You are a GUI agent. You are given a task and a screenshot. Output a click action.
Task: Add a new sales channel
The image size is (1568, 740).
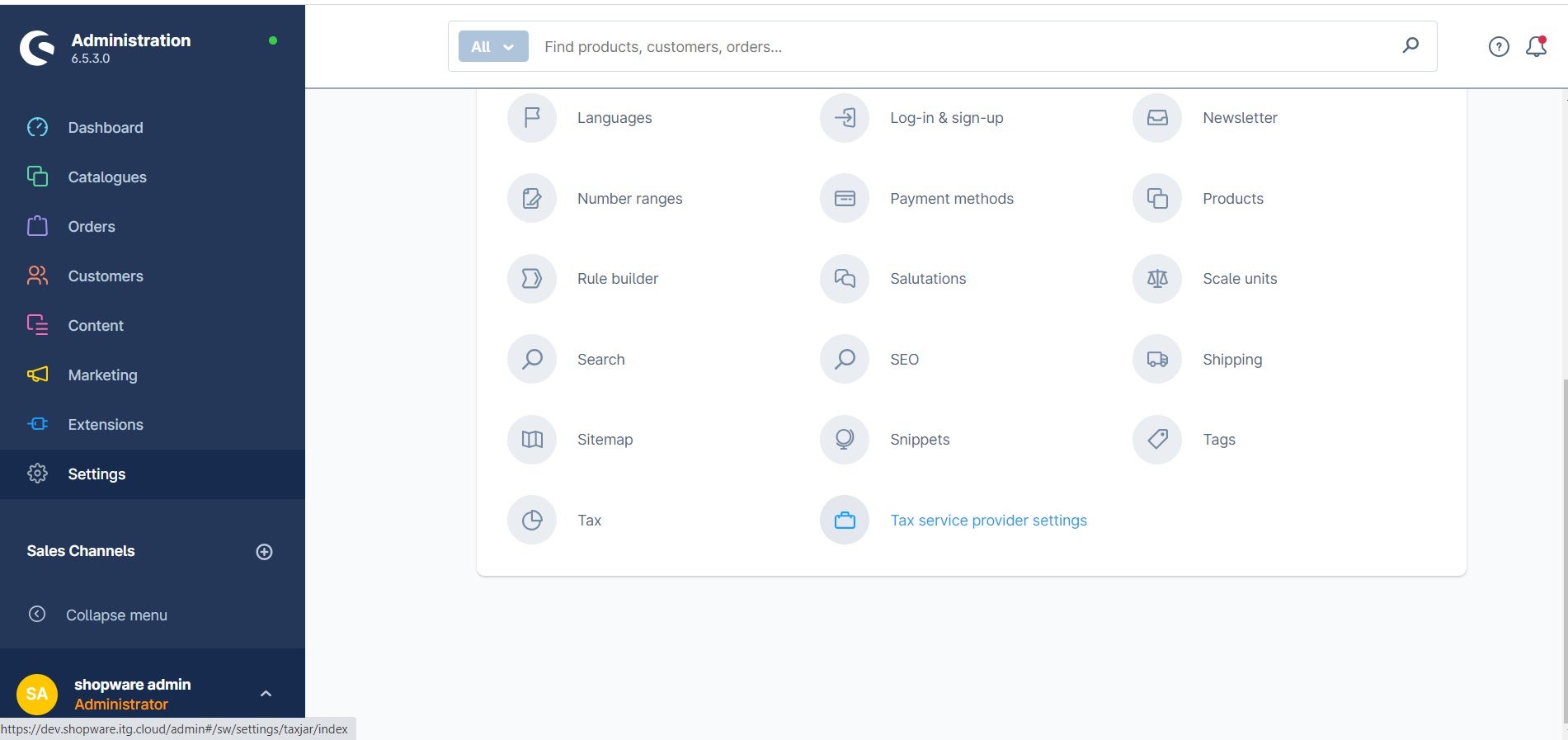[x=264, y=552]
